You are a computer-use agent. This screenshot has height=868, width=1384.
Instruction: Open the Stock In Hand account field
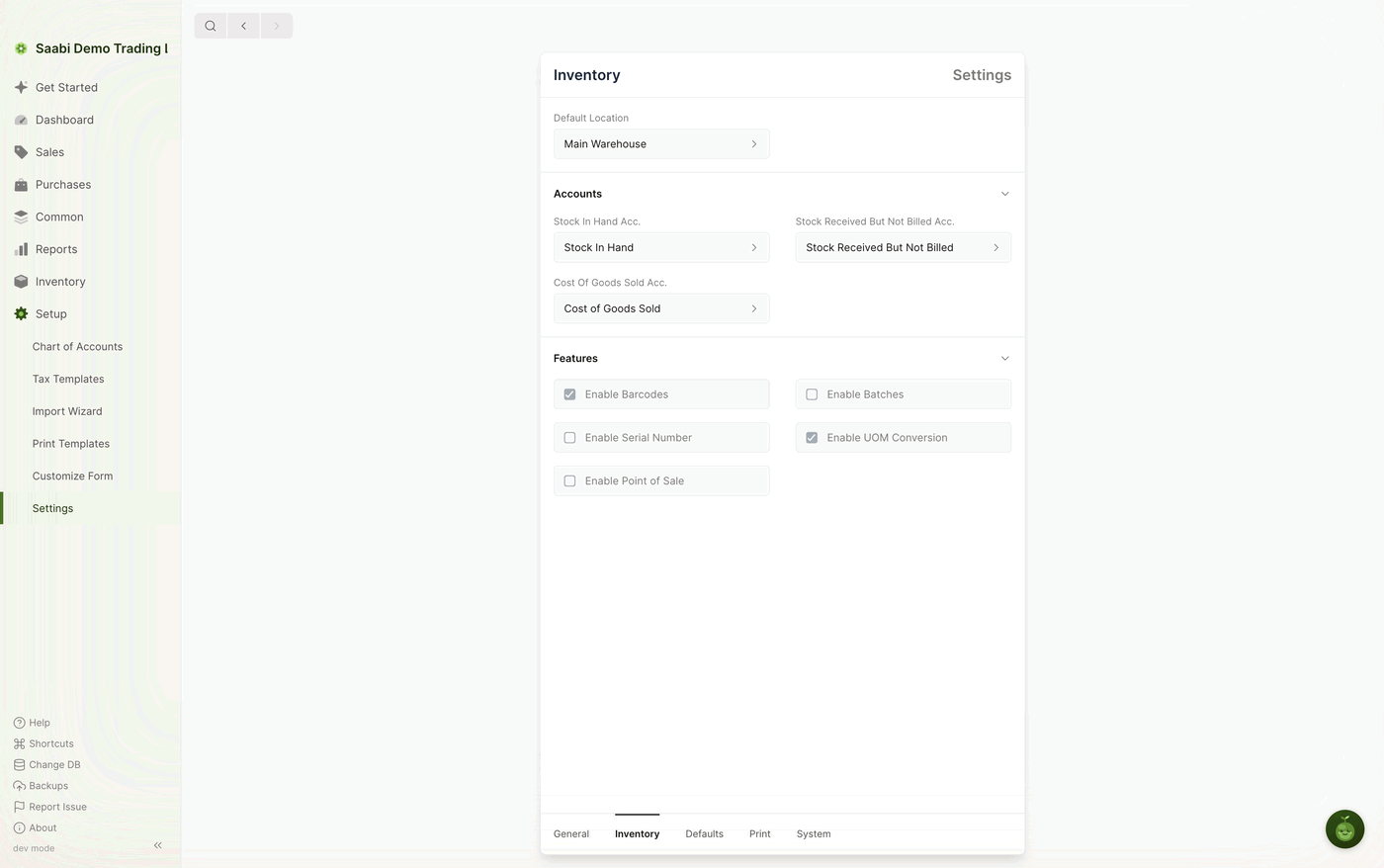(661, 247)
